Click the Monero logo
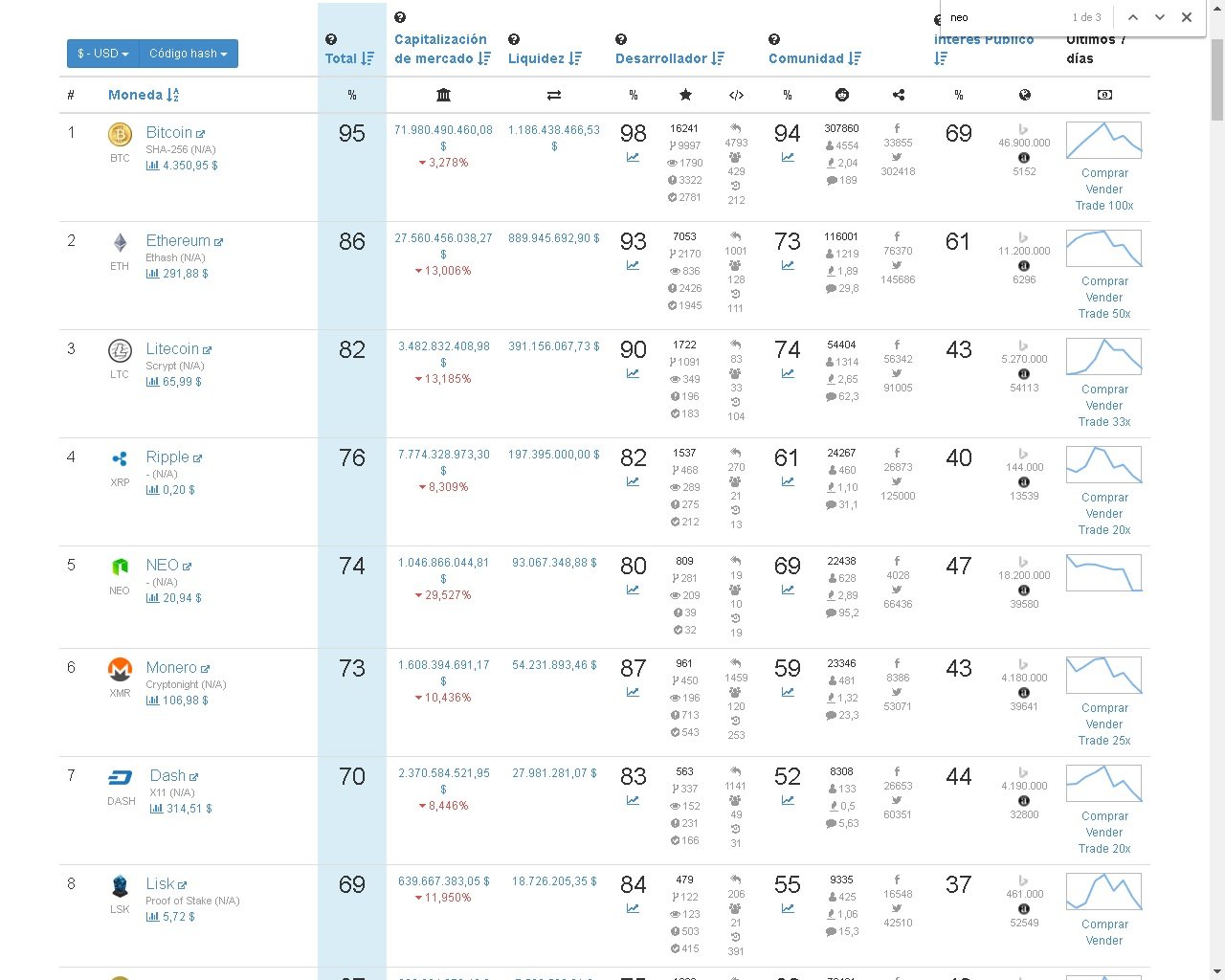Viewport: 1225px width, 980px height. [120, 669]
